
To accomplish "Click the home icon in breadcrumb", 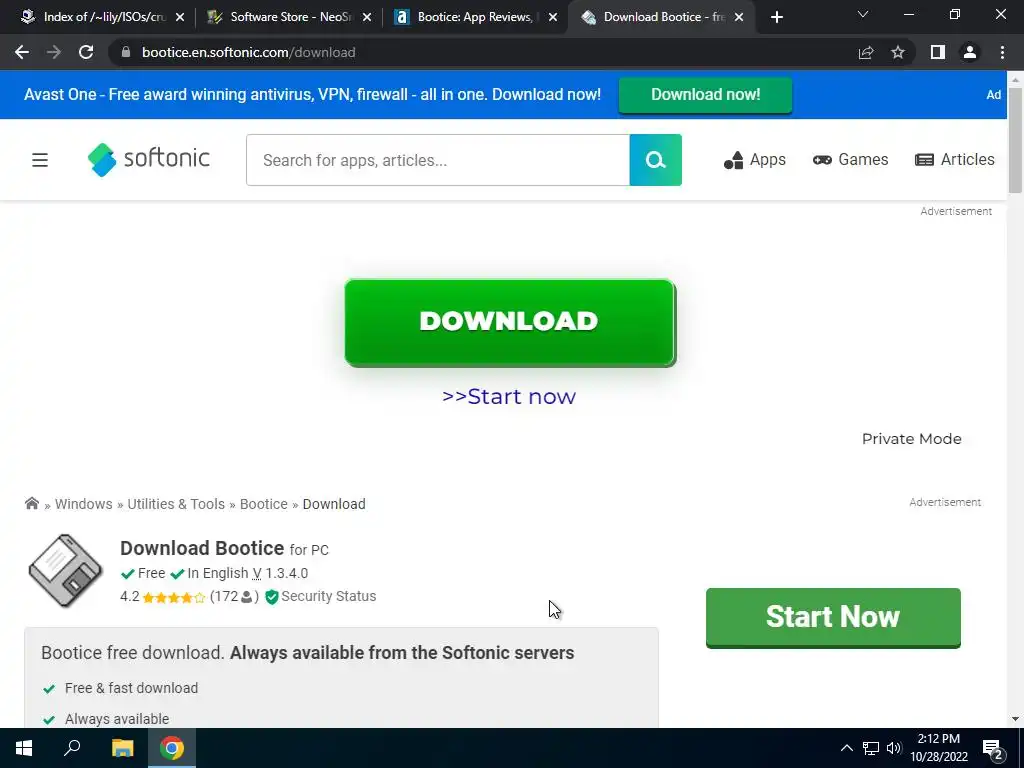I will tap(31, 504).
